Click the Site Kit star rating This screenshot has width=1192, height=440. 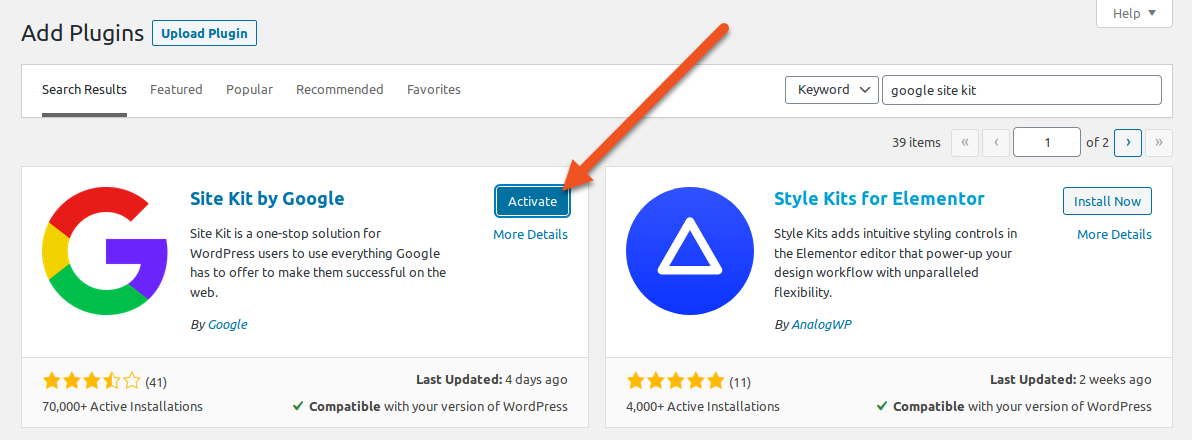pos(92,381)
